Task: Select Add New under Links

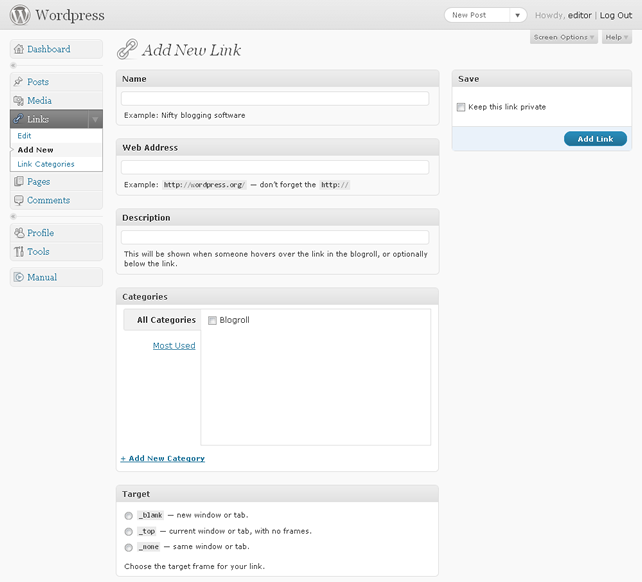Action: pyautogui.click(x=35, y=150)
